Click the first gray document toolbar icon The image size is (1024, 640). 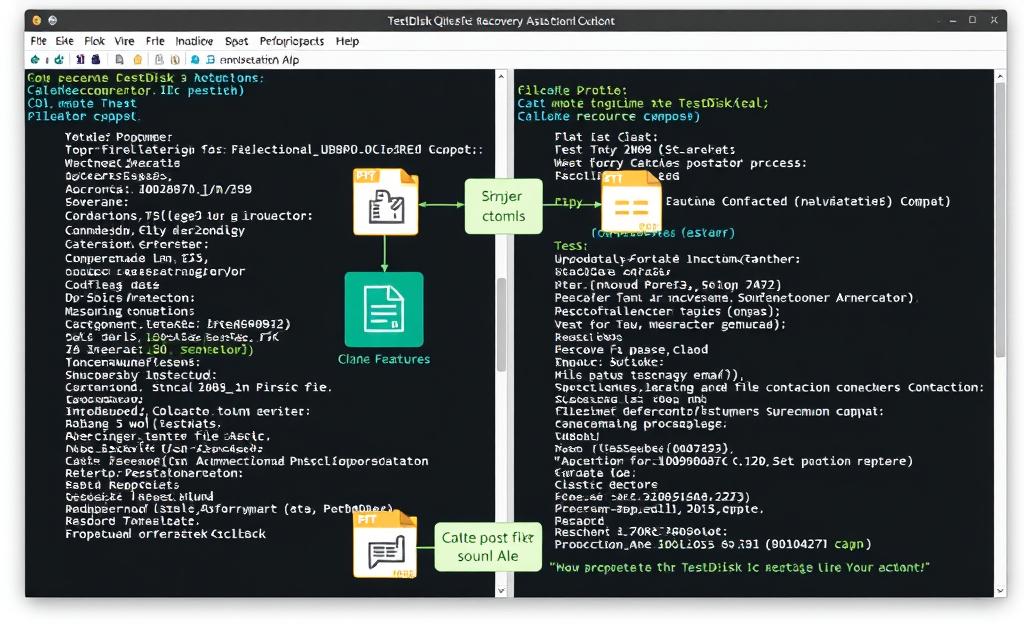[x=120, y=59]
